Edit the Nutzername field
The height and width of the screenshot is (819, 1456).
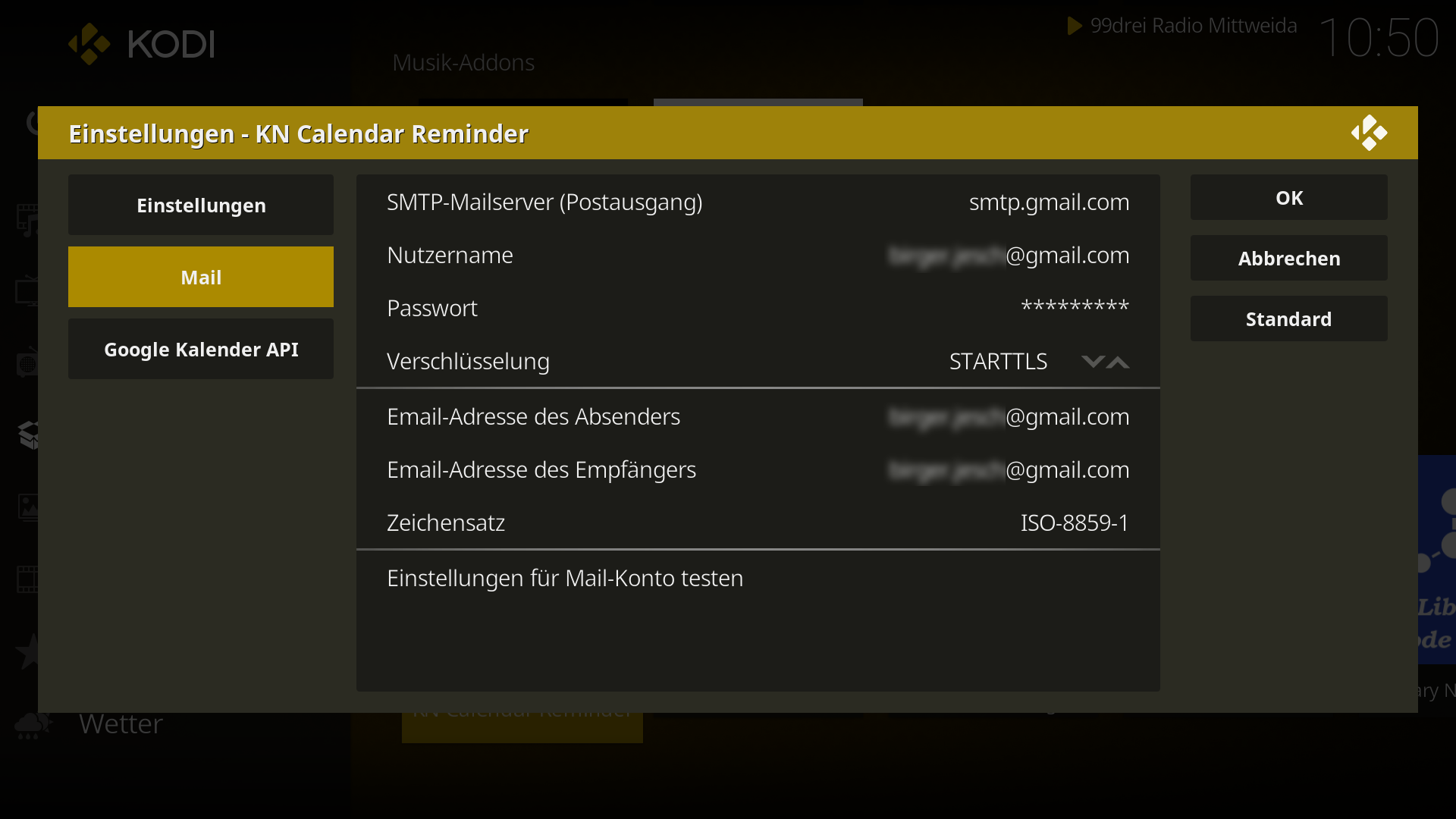758,255
